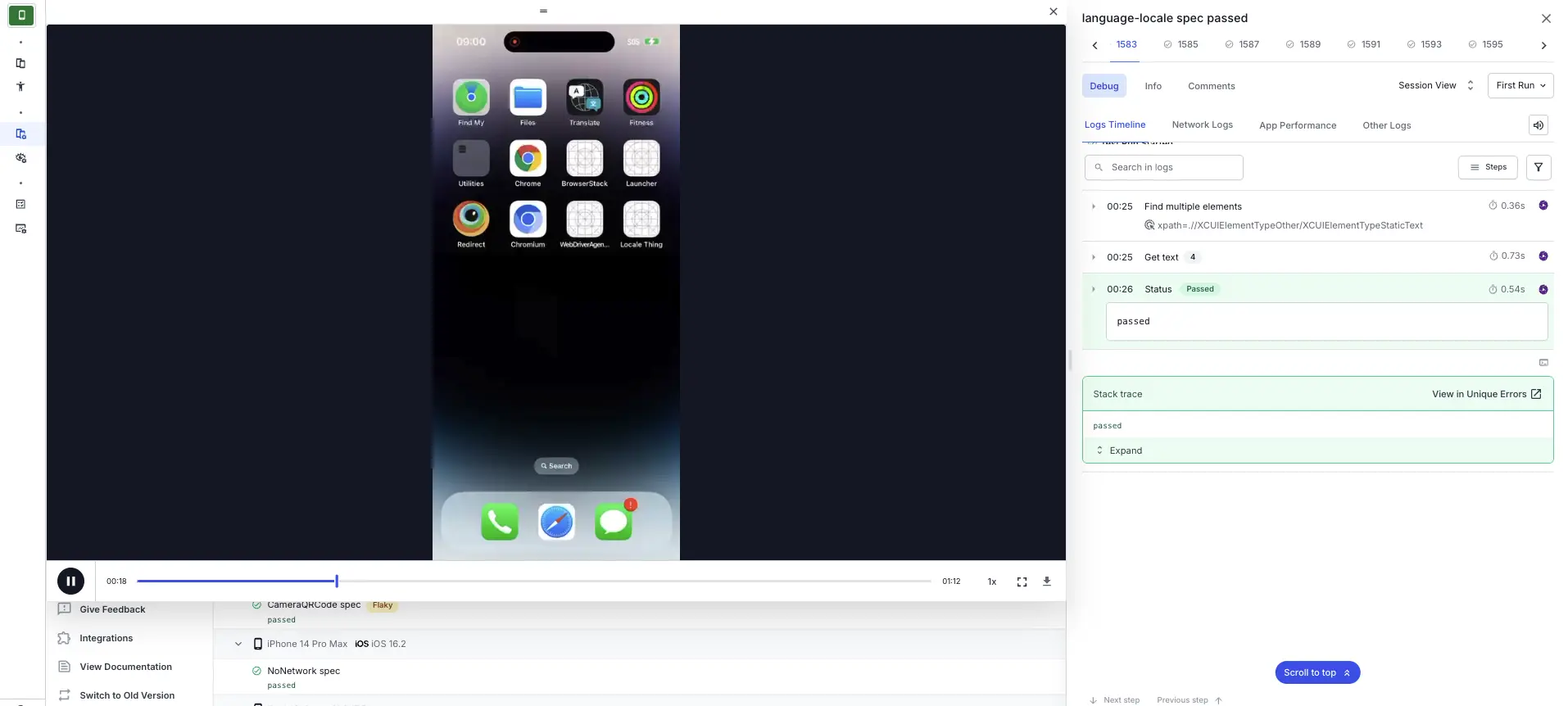Open the First Run dropdown
Screen dimensions: 1568x706
point(1520,85)
